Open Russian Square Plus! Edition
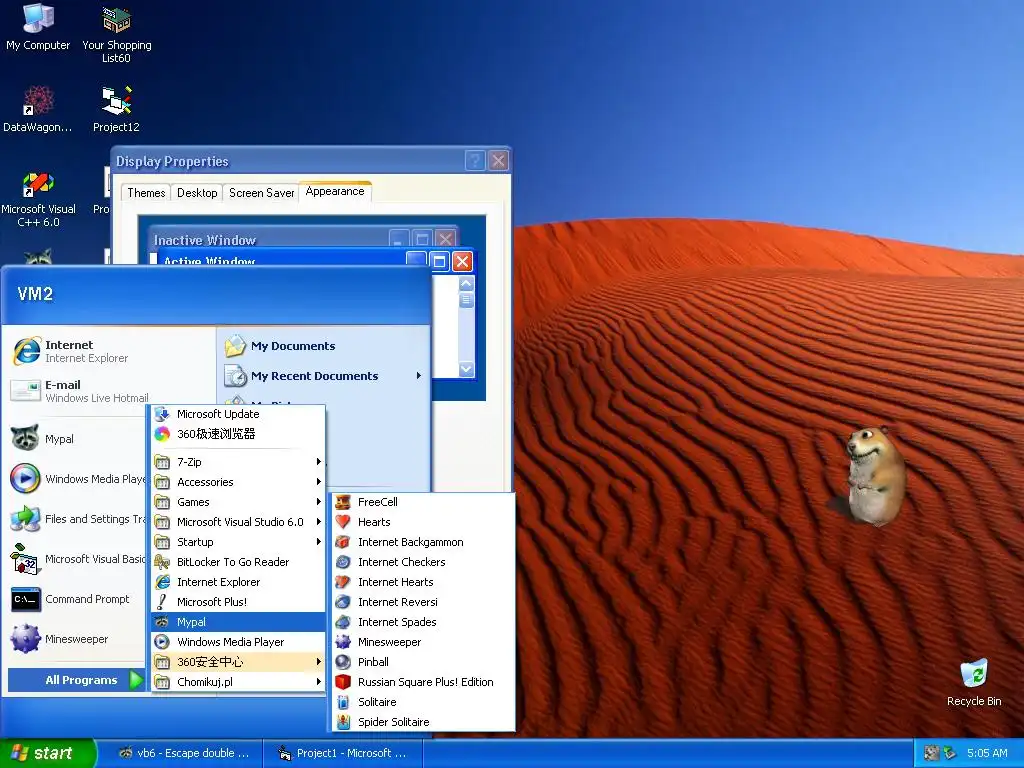The height and width of the screenshot is (768, 1024). [421, 682]
